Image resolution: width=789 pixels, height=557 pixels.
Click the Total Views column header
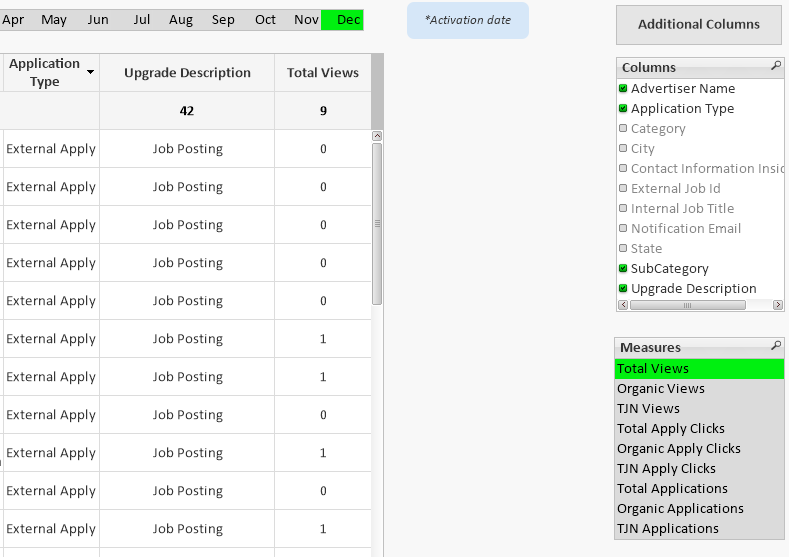[322, 73]
